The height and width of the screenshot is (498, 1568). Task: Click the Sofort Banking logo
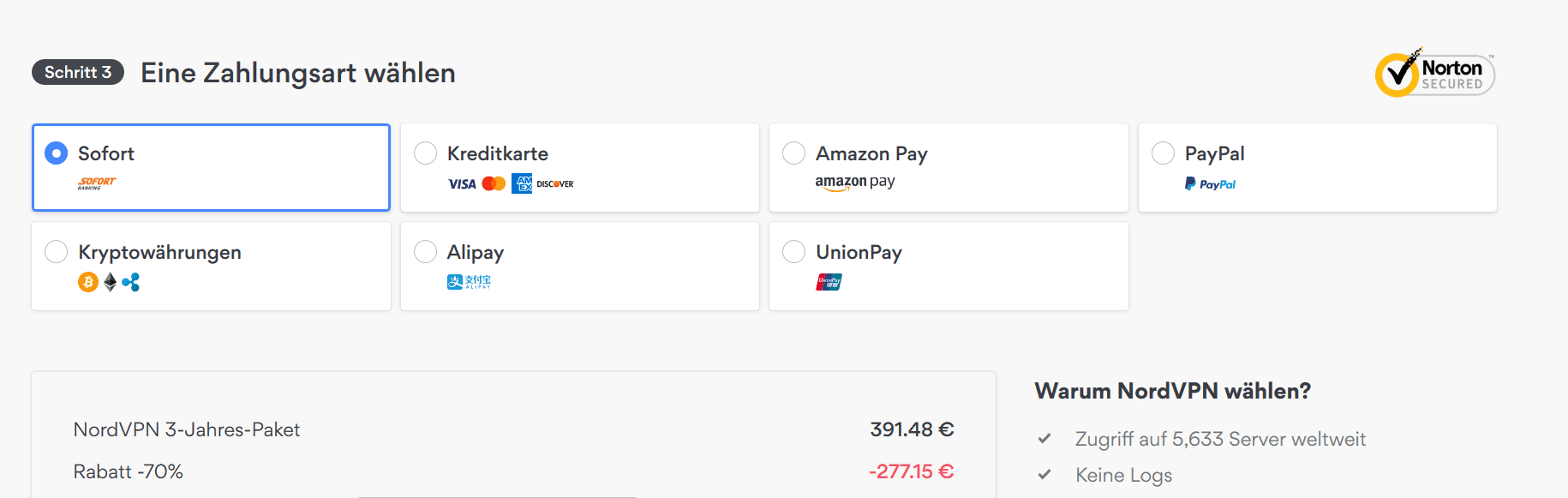tap(97, 183)
